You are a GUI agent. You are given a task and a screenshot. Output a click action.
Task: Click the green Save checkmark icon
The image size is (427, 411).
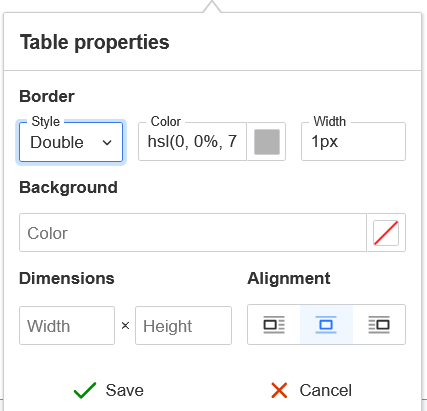[x=85, y=390]
